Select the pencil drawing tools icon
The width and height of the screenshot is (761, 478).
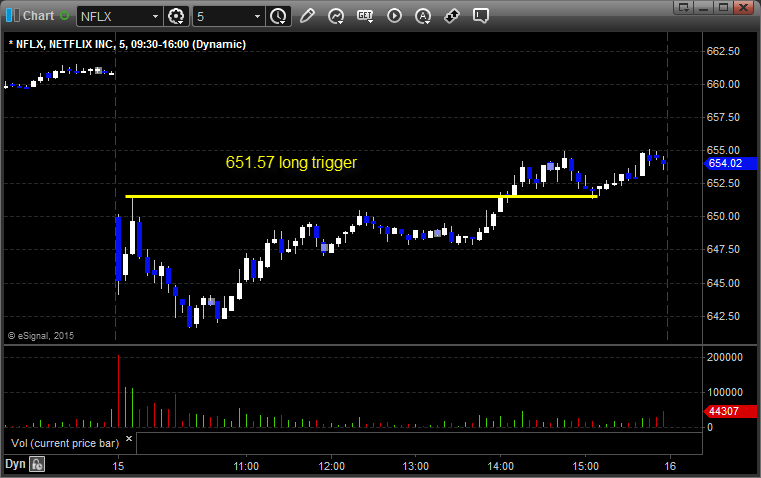point(307,16)
